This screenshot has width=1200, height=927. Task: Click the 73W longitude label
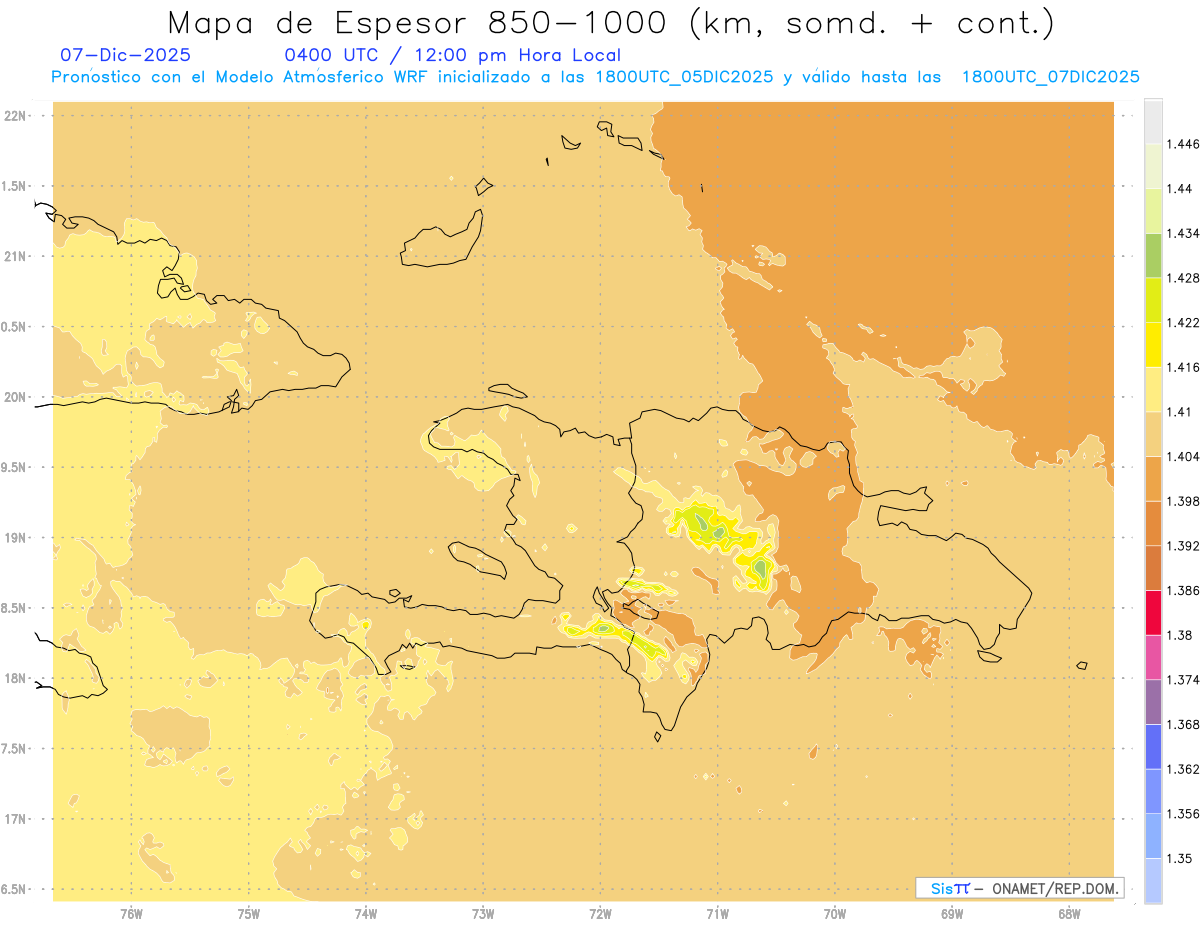(483, 913)
